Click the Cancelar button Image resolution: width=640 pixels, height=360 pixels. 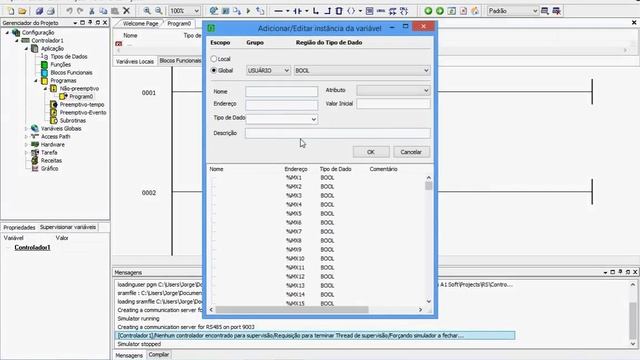tap(411, 152)
